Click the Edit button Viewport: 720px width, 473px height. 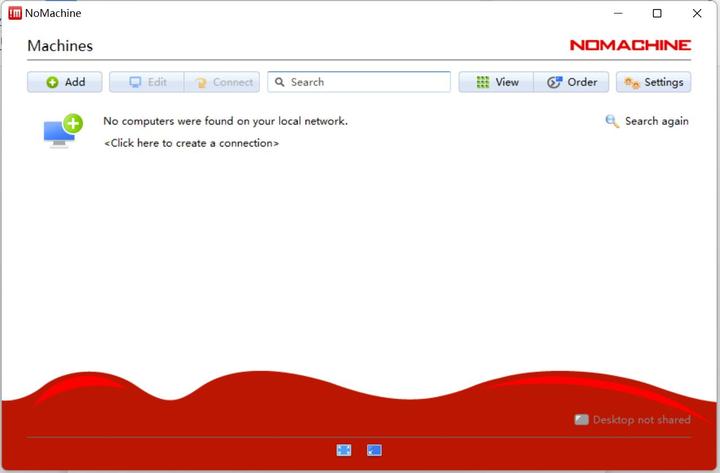coord(147,82)
